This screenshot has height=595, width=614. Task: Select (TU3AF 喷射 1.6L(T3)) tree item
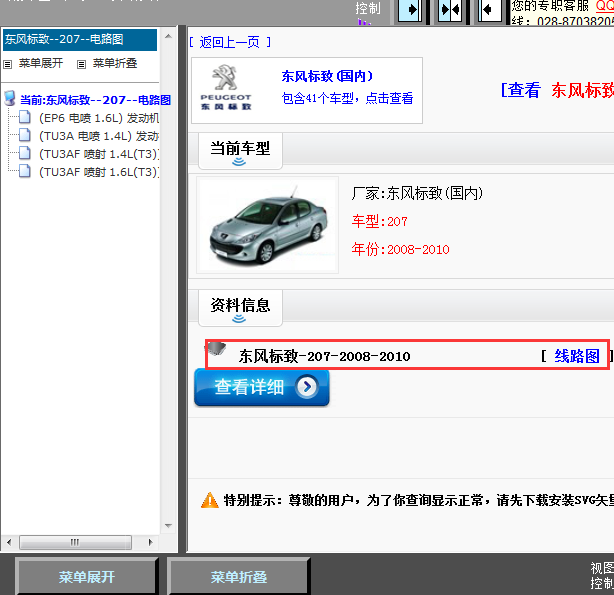[99, 172]
